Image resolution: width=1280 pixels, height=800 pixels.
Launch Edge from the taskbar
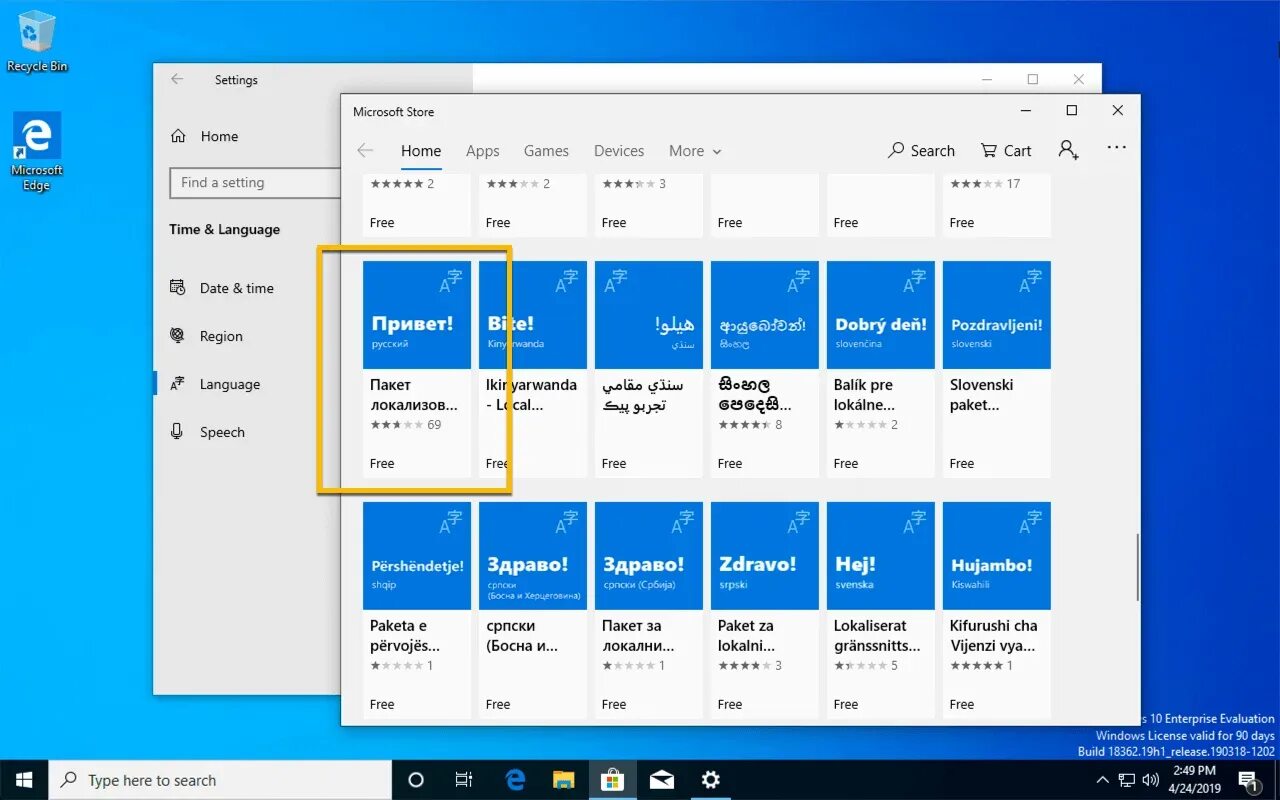click(x=515, y=780)
